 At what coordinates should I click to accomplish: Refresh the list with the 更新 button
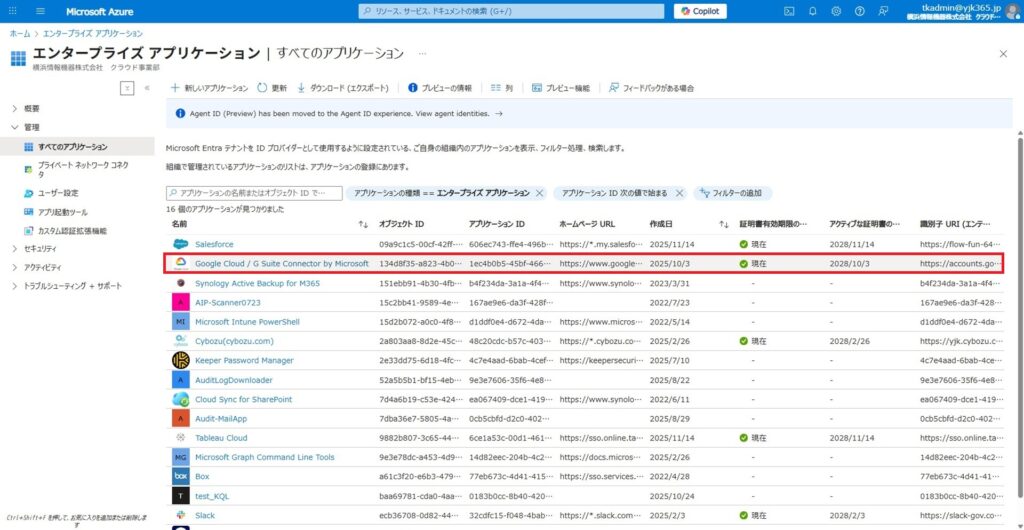point(272,88)
